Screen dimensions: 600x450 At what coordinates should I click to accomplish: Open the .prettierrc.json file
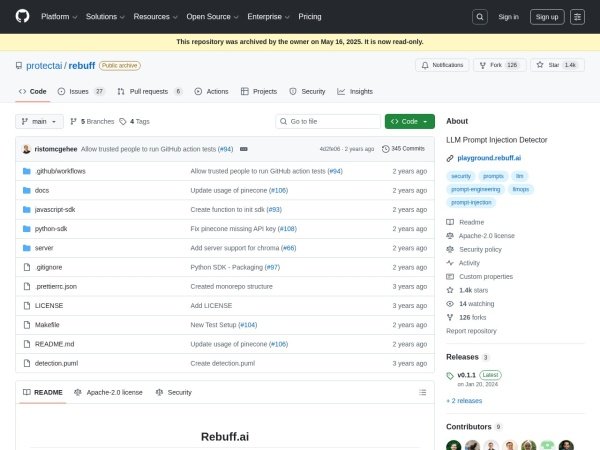click(56, 287)
